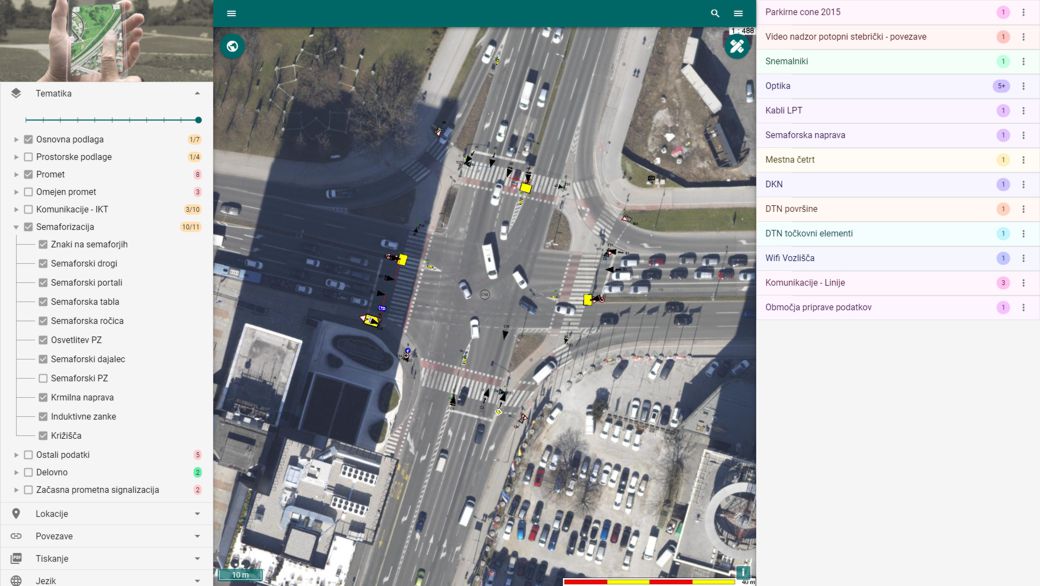Open more options for the Wifi Vozlišča row
The width and height of the screenshot is (1040, 586).
coord(1023,258)
